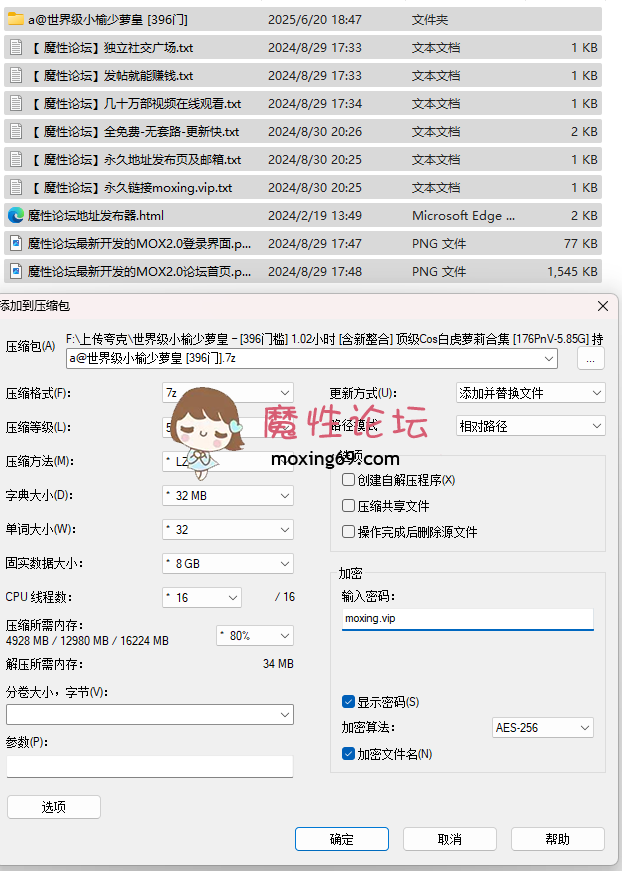
Task: Close the 添加到压缩包 dialog
Action: [x=603, y=306]
